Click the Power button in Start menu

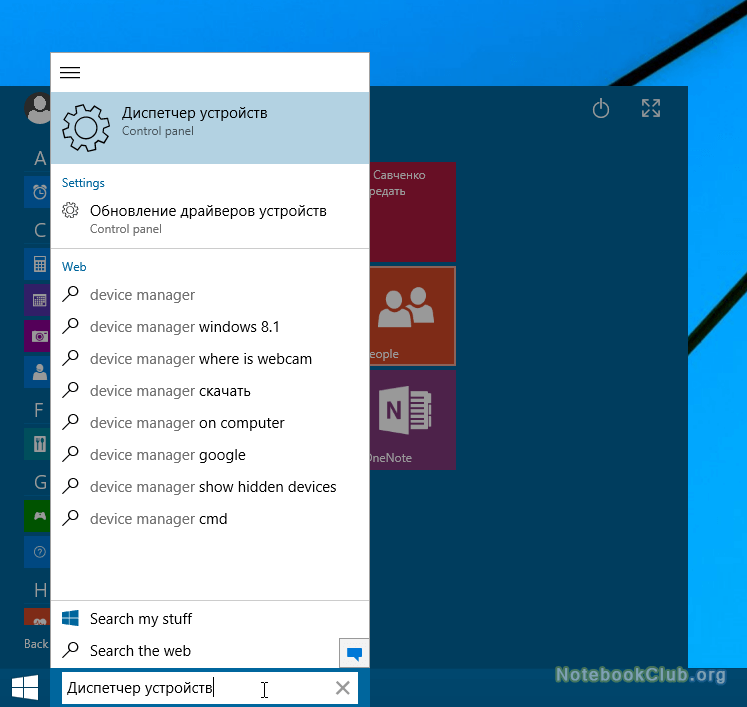click(x=601, y=108)
